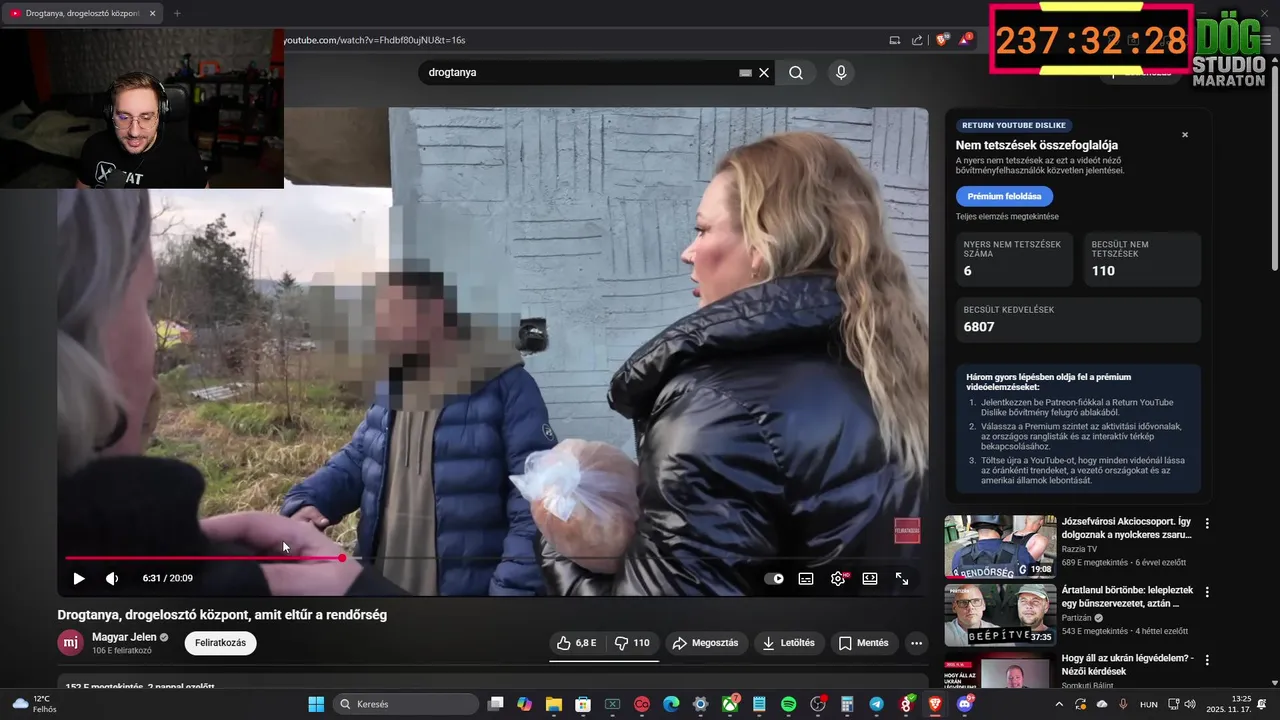Open a new browser tab

[177, 13]
